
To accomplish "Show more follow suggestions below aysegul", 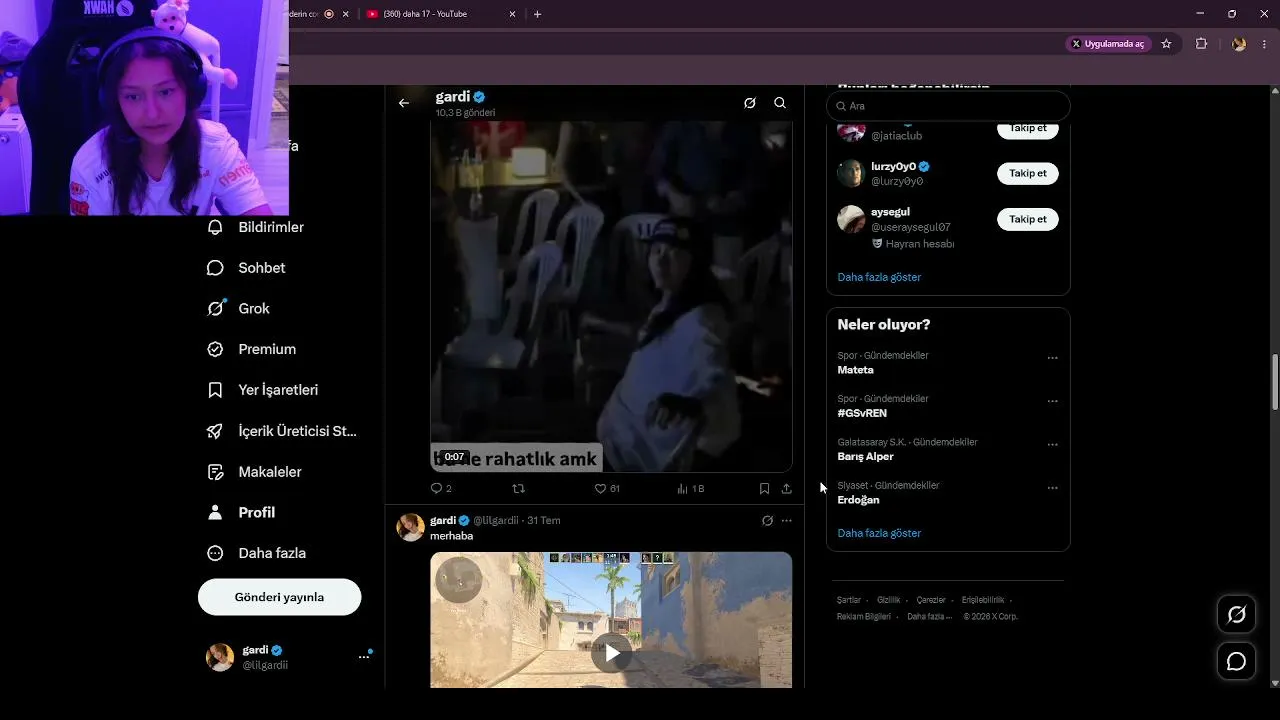I will (x=879, y=277).
